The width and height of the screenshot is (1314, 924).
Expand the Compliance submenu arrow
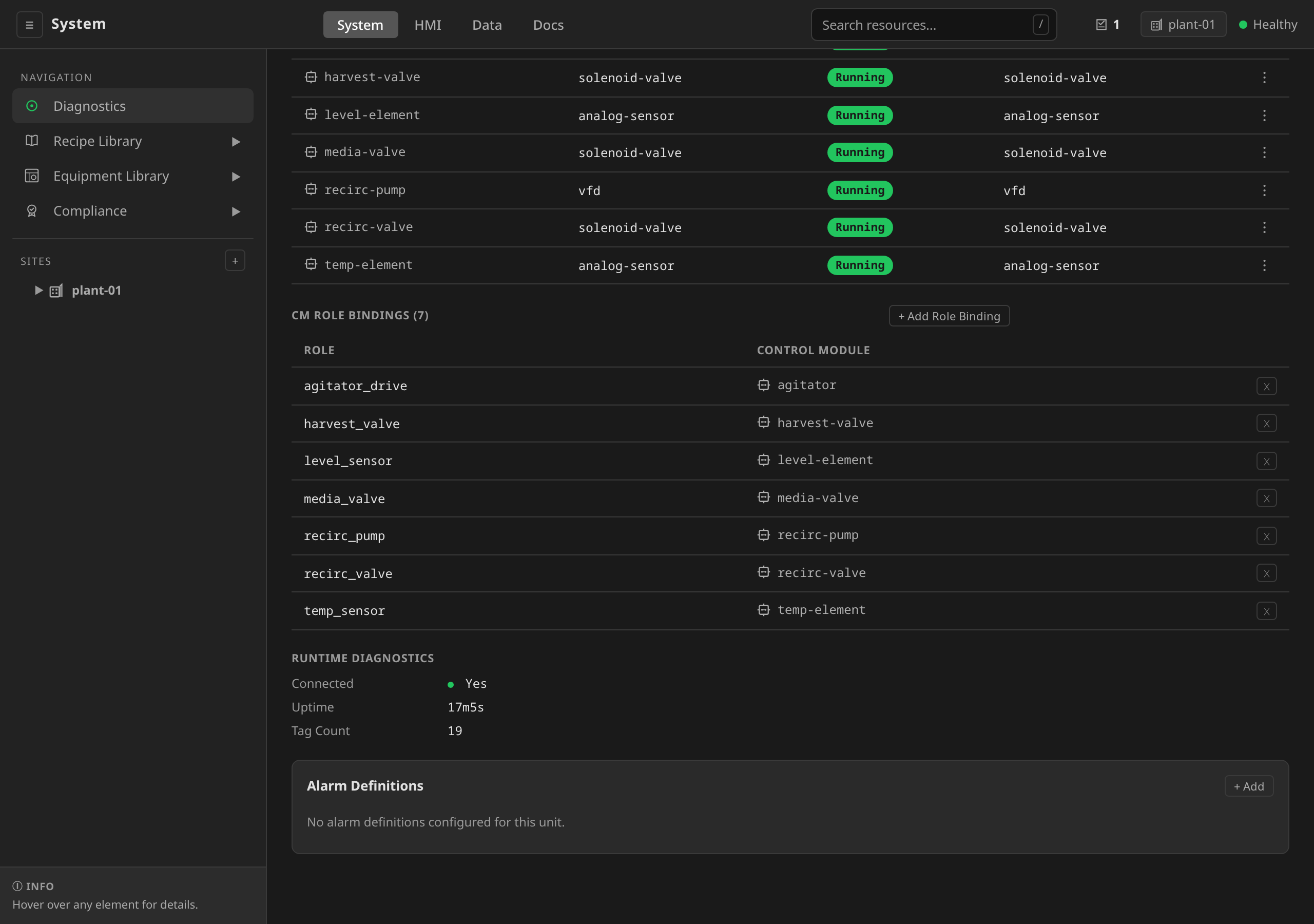pyautogui.click(x=236, y=211)
